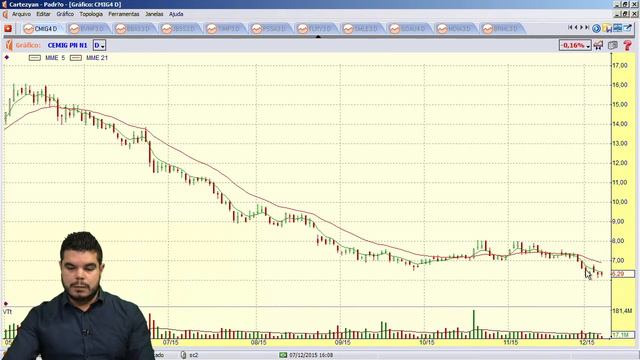Click the Cartezyan logo beside Arquivo

click(x=5, y=14)
